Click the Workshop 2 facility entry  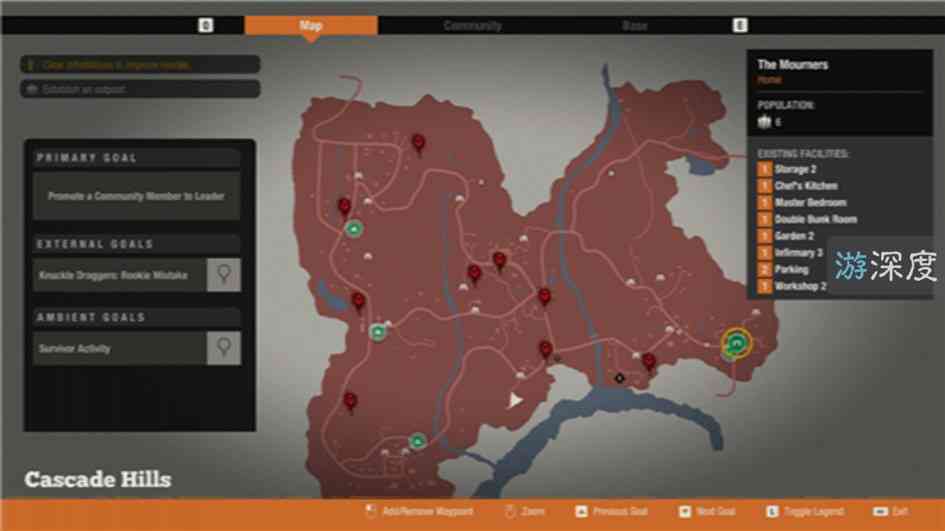click(800, 286)
